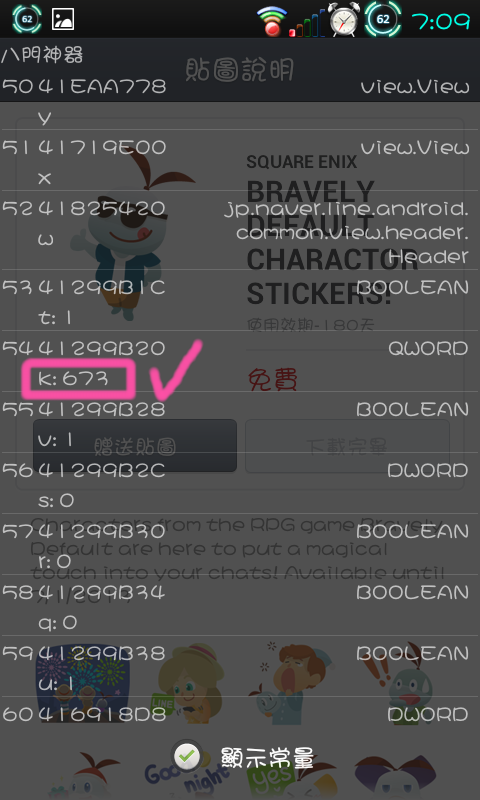Tap the right battery 62 indicator beside clock
The height and width of the screenshot is (800, 480).
383,19
